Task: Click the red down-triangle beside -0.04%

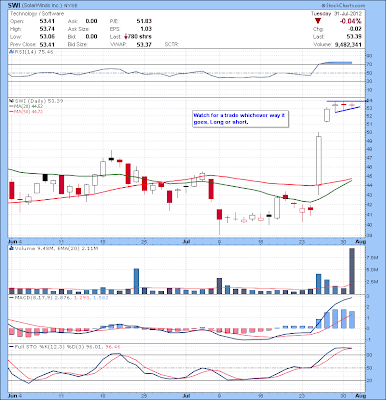Action: tap(318, 21)
